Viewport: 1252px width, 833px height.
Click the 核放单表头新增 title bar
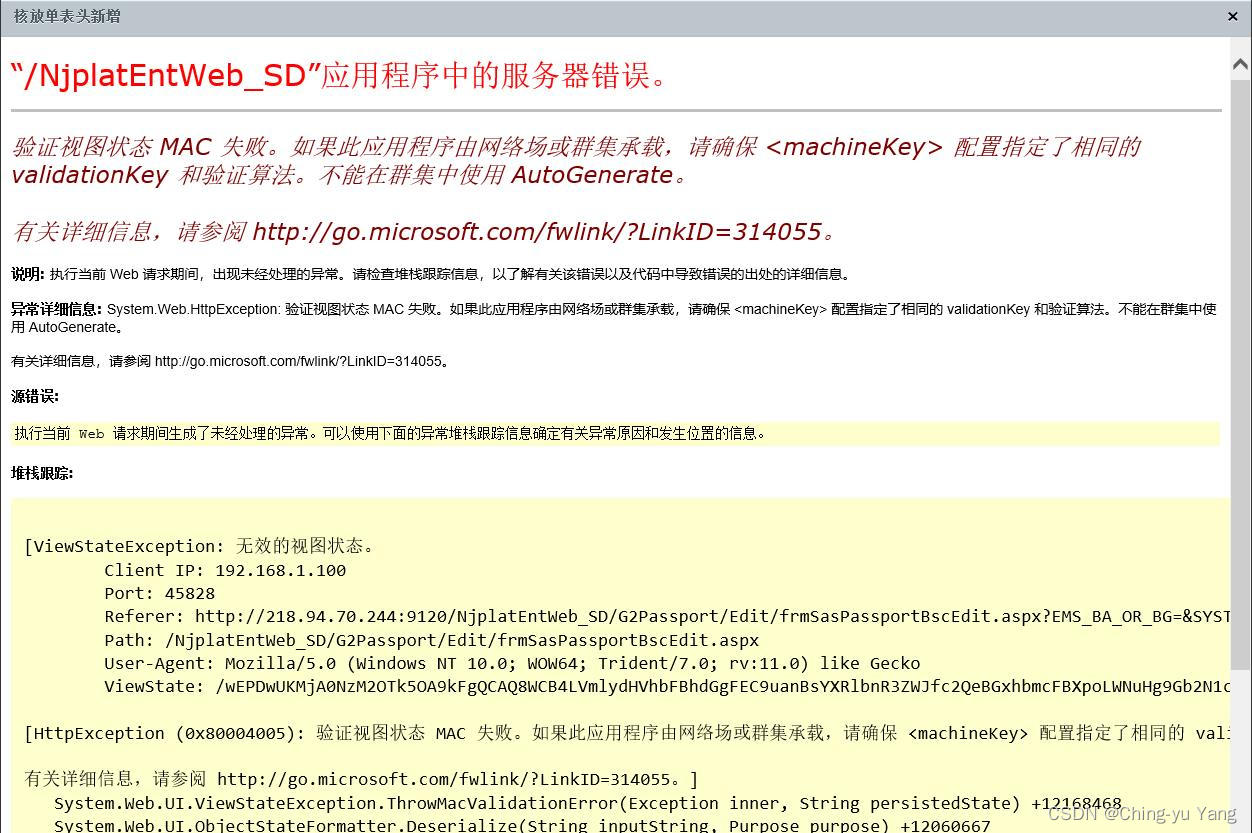pyautogui.click(x=65, y=16)
